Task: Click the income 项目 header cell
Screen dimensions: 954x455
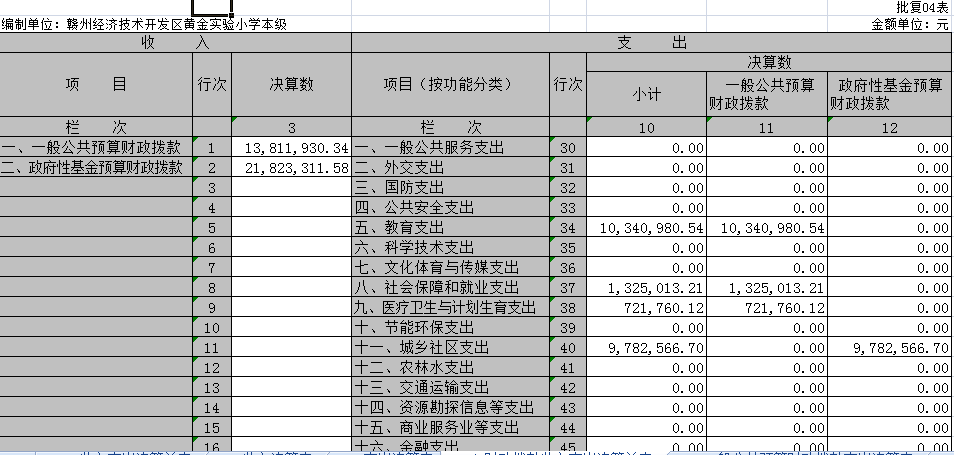Action: (x=96, y=85)
